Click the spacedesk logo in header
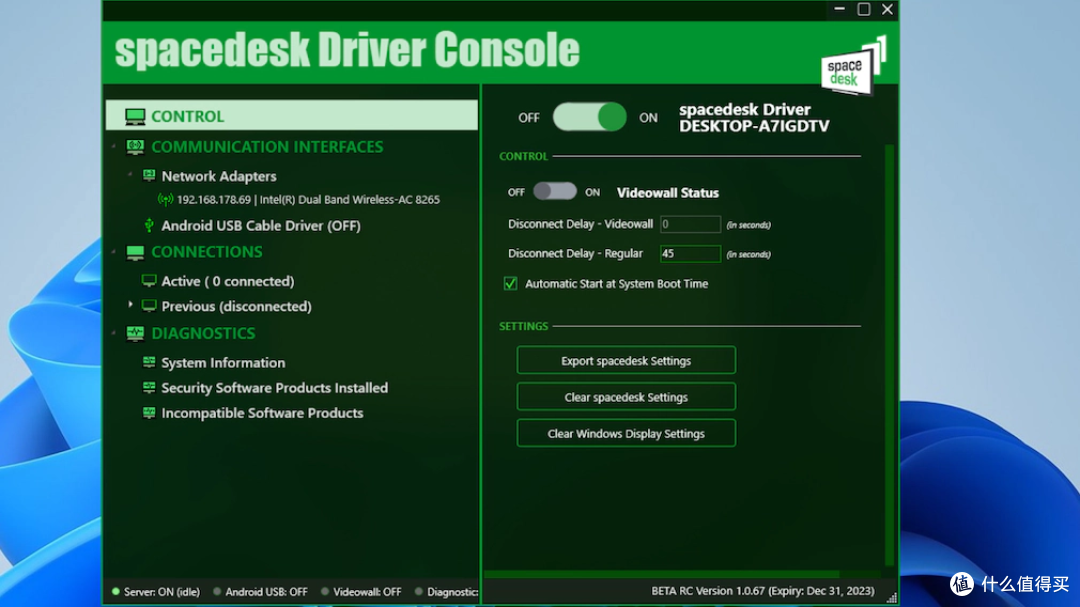1080x607 pixels. [853, 67]
